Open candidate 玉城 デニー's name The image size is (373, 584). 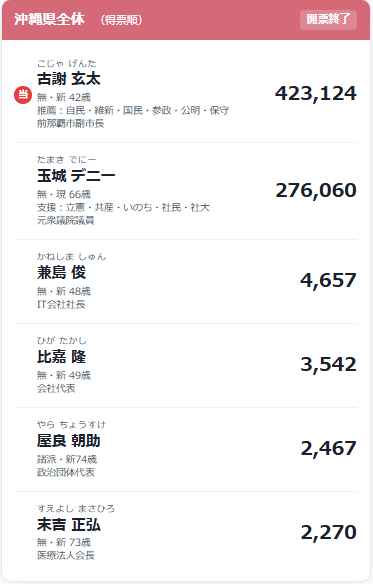[x=76, y=175]
